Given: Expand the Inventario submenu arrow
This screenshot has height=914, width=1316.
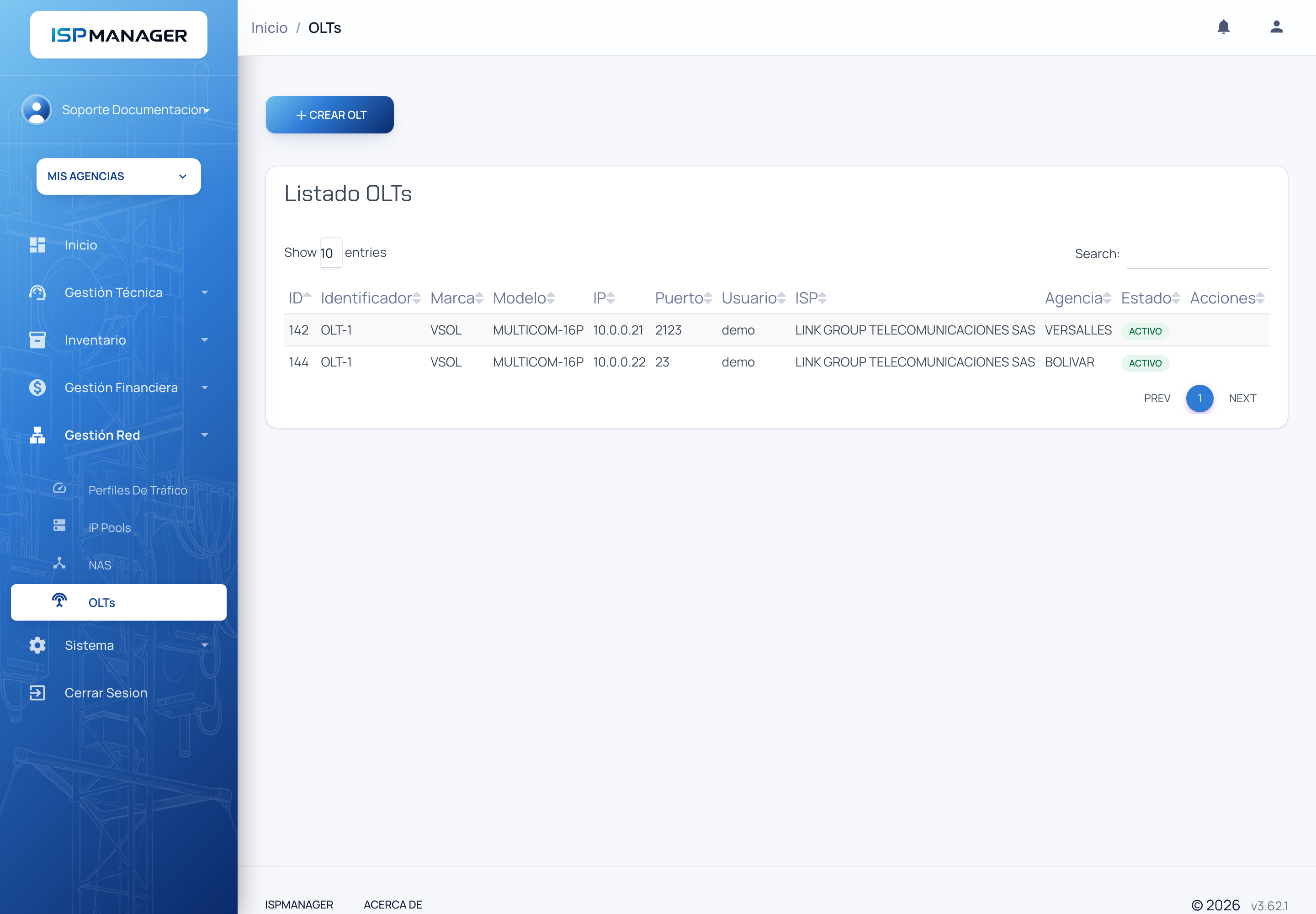Looking at the screenshot, I should click(204, 340).
